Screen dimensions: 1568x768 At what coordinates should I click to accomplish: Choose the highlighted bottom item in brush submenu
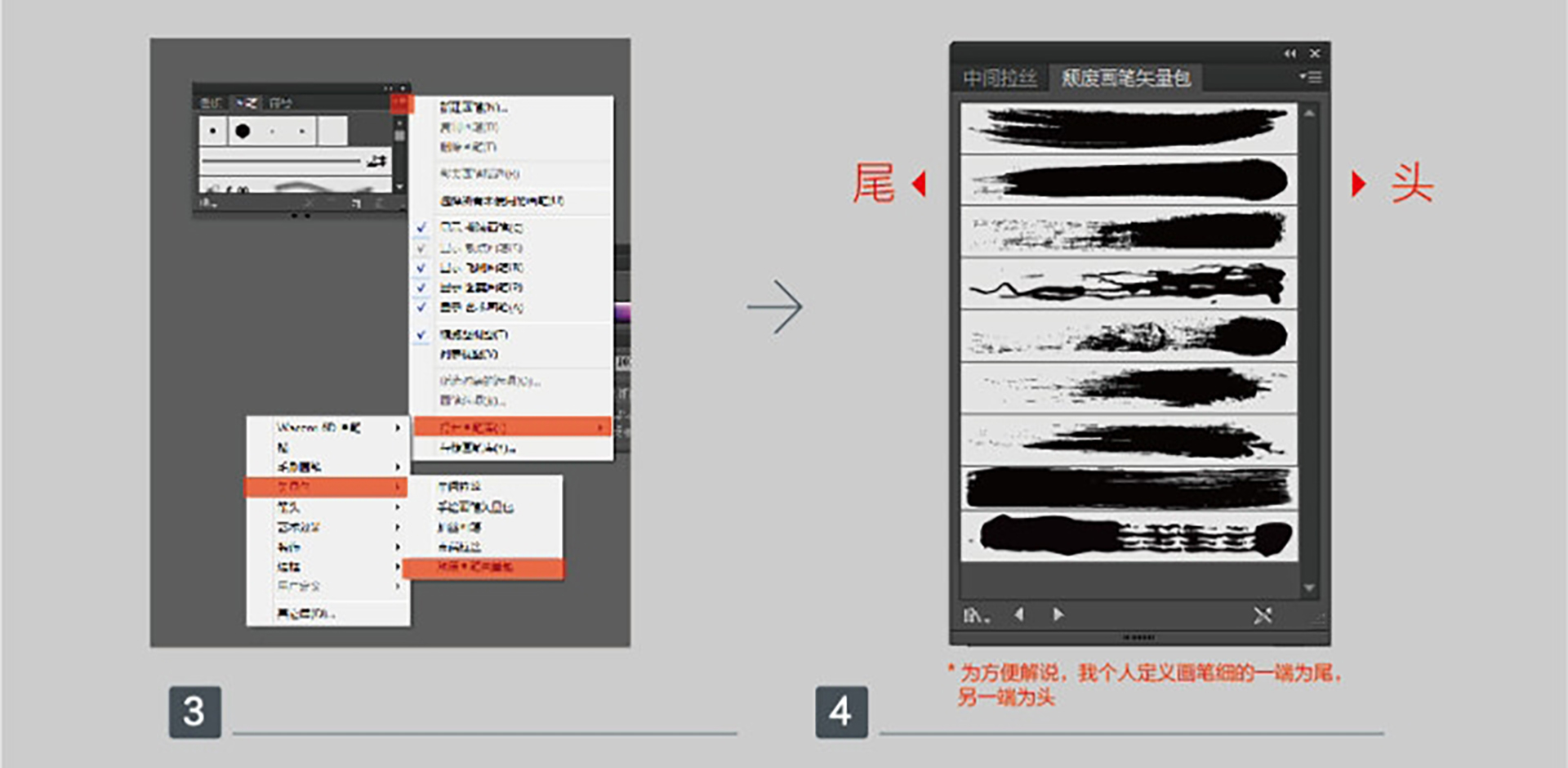tap(482, 567)
